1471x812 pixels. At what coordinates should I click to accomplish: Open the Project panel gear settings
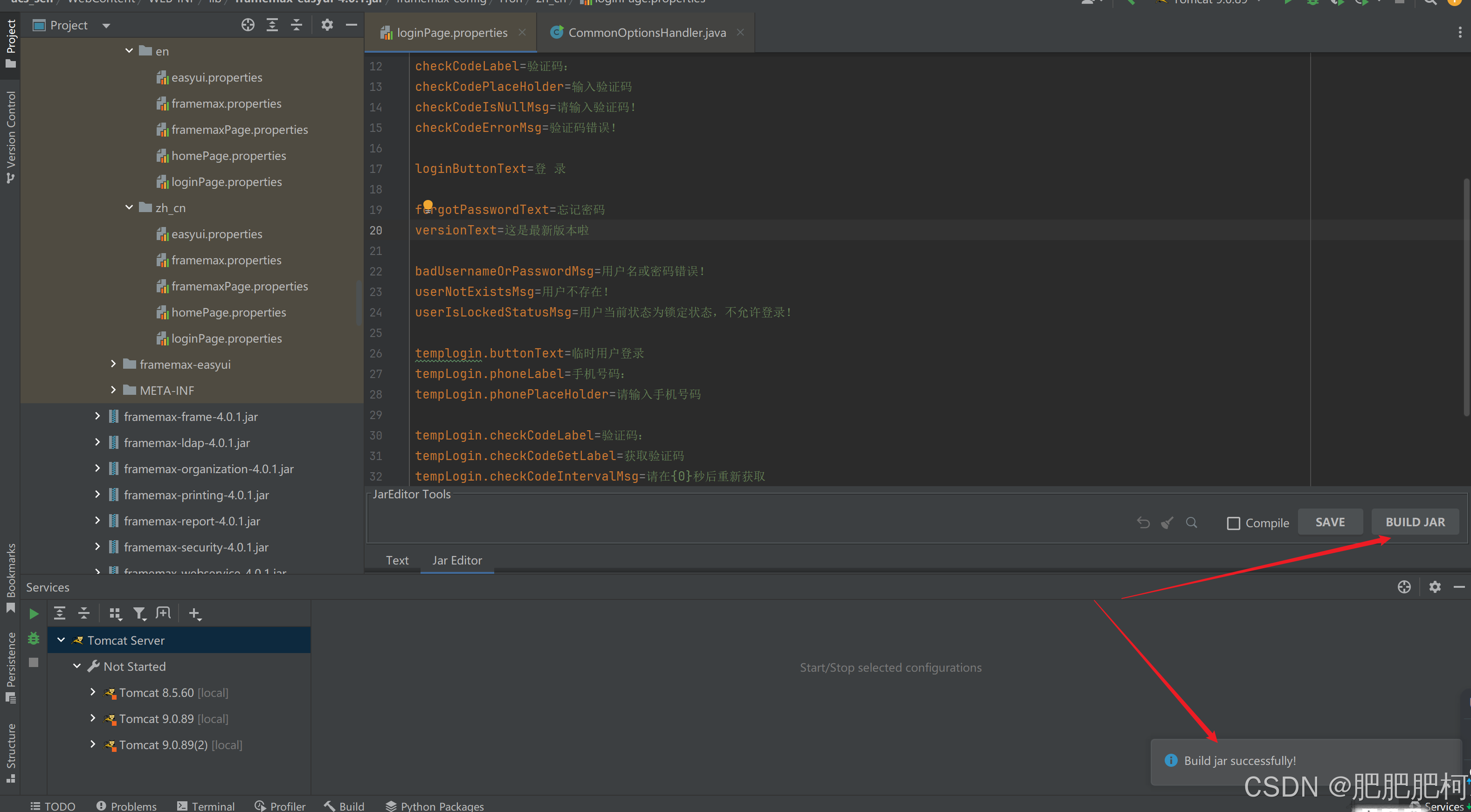[x=327, y=25]
